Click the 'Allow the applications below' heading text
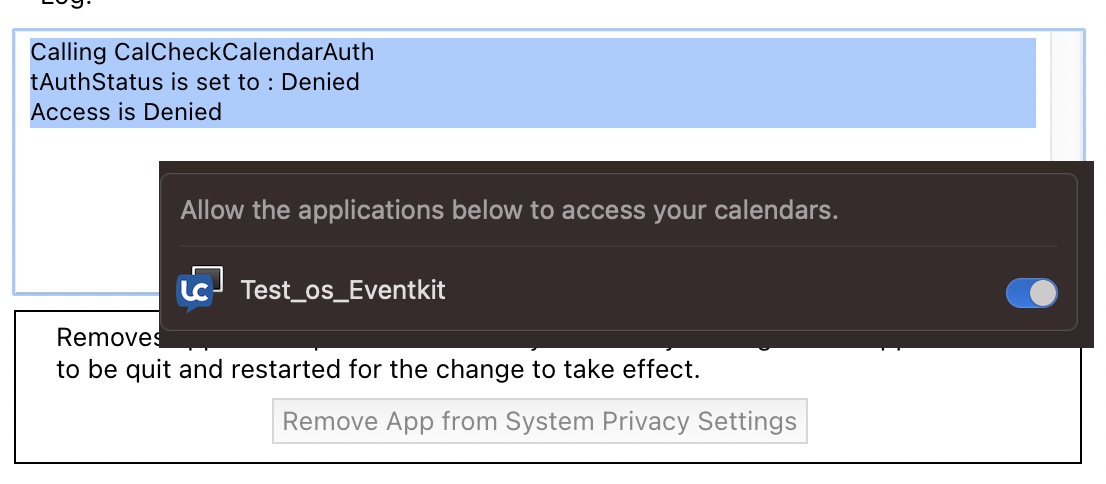 point(508,211)
